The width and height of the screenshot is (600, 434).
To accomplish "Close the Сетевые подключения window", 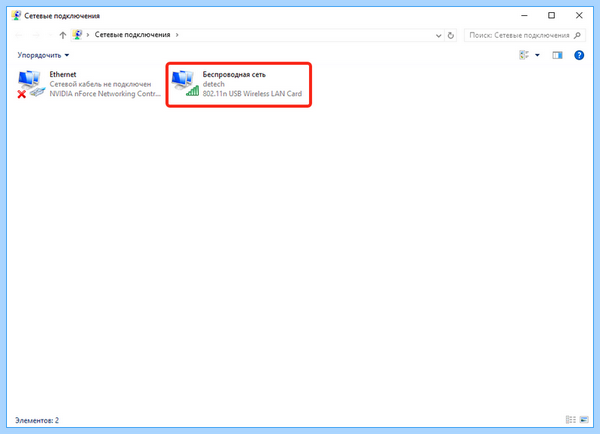I will coord(579,16).
